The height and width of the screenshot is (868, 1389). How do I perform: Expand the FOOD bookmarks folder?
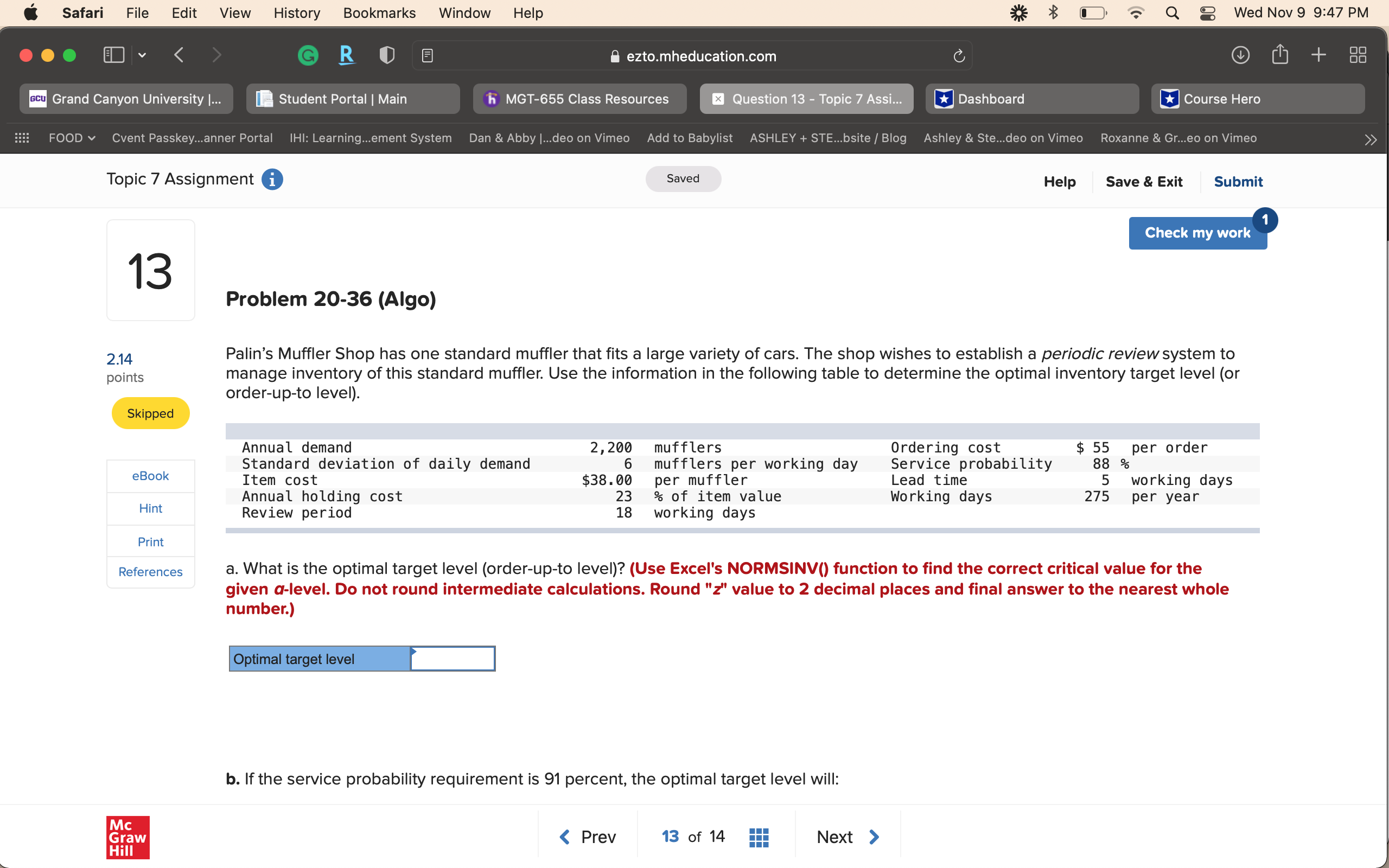pos(72,138)
